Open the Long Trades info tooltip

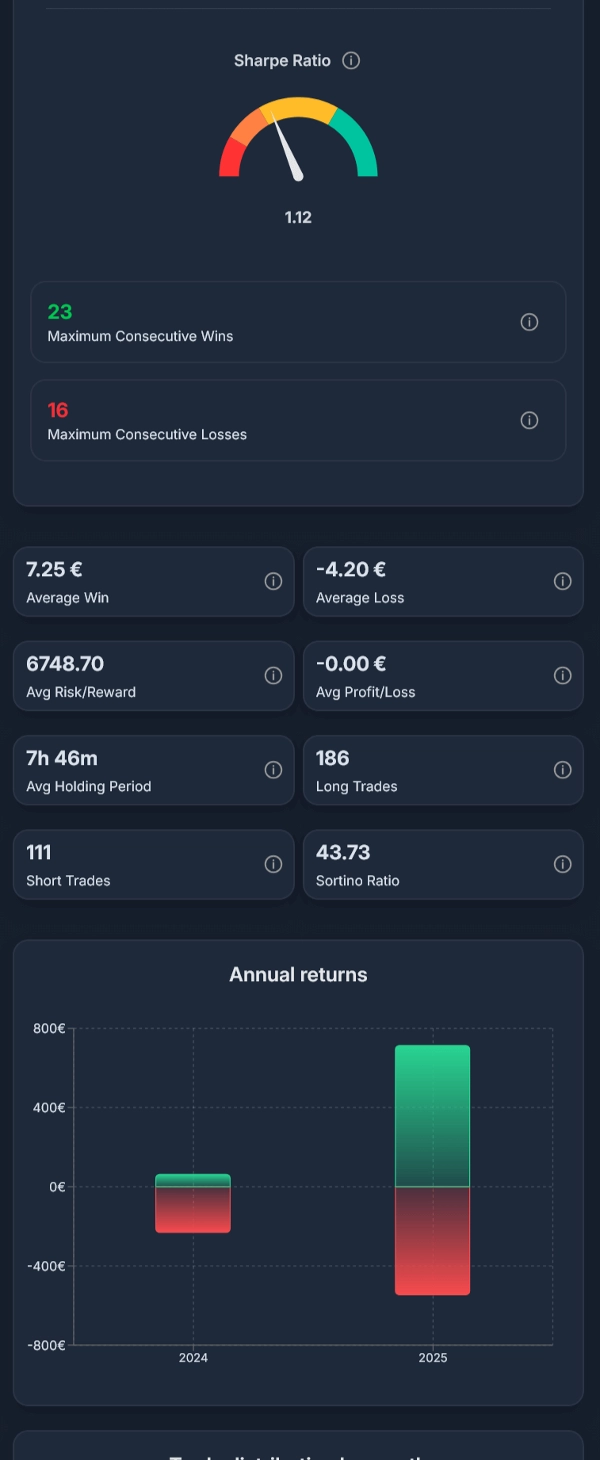tap(562, 769)
